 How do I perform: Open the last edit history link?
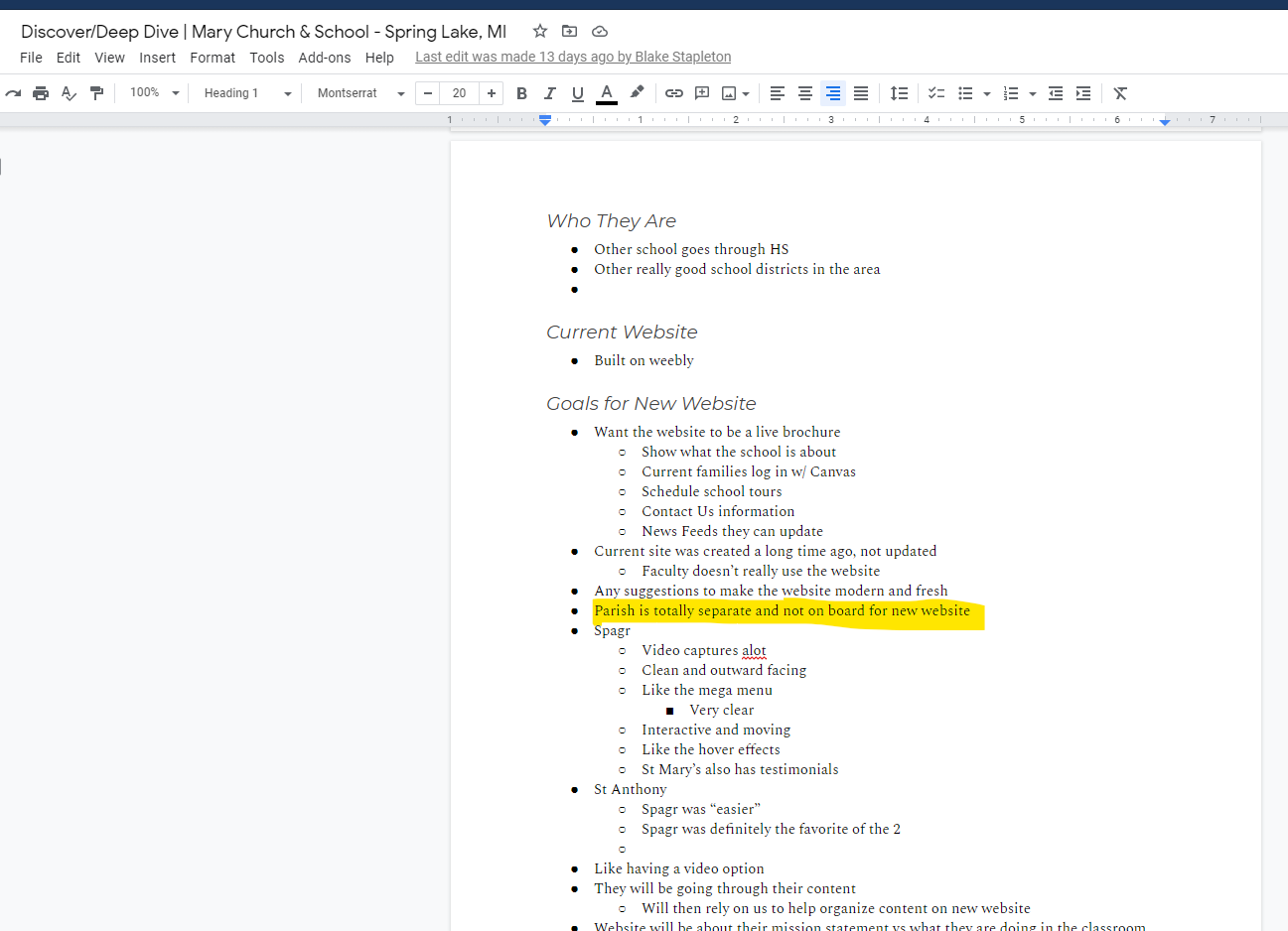[573, 57]
